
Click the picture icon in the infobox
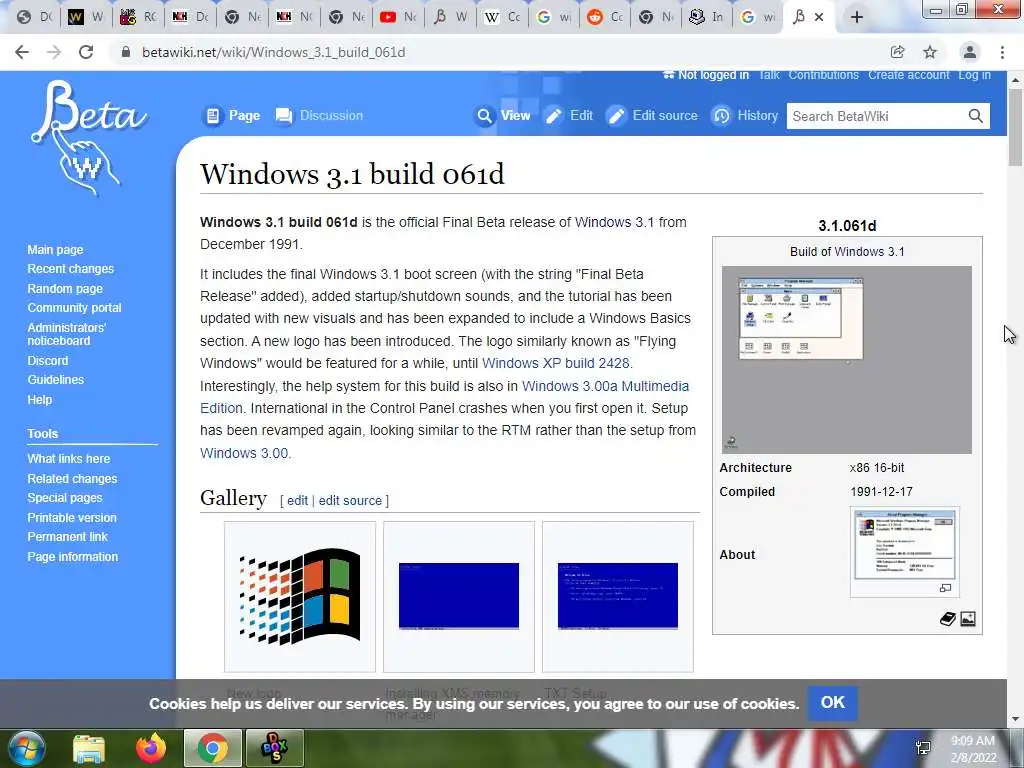(968, 618)
